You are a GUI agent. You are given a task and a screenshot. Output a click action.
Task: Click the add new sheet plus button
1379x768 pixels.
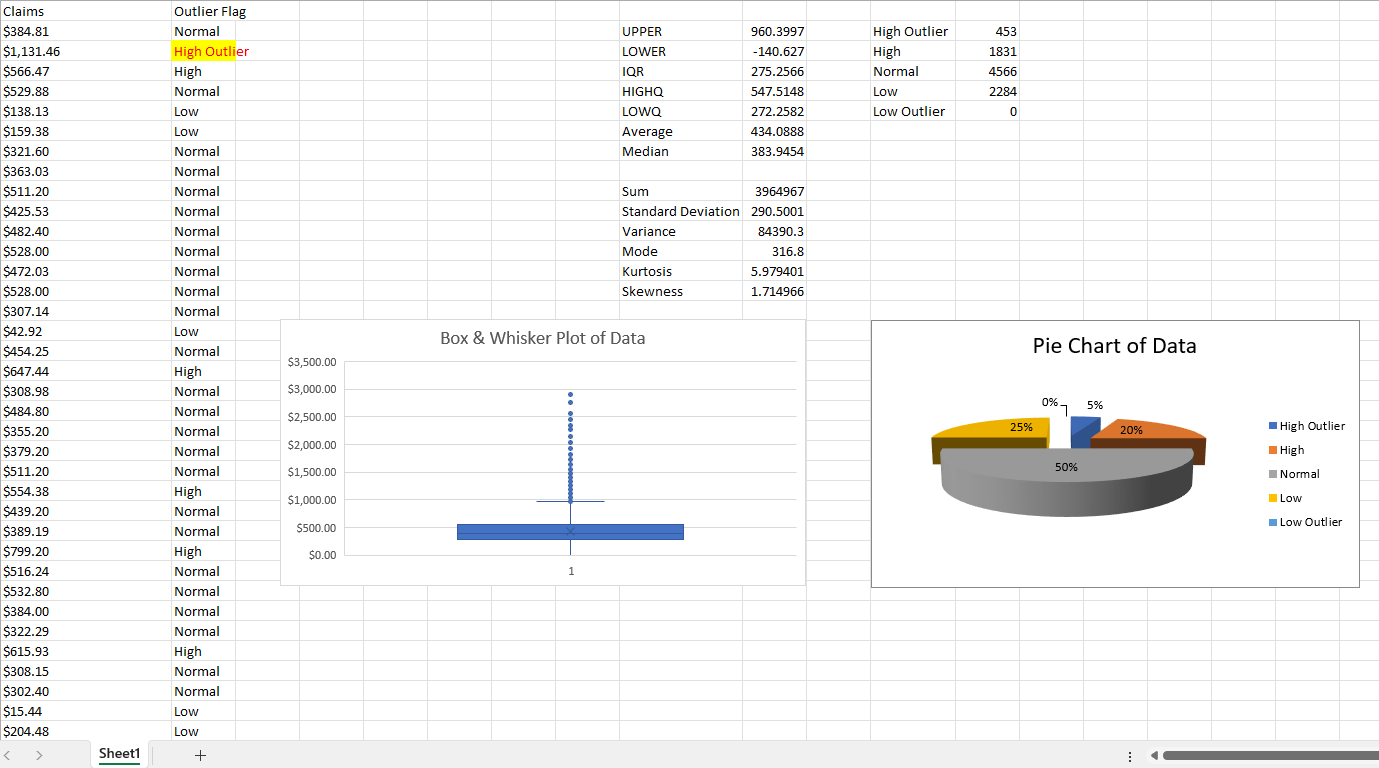coord(199,755)
